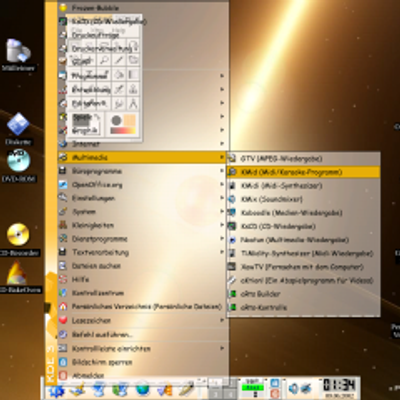Viewport: 400px width, 400px height.
Task: Click the Dateien suchen icon
Action: [x=63, y=266]
